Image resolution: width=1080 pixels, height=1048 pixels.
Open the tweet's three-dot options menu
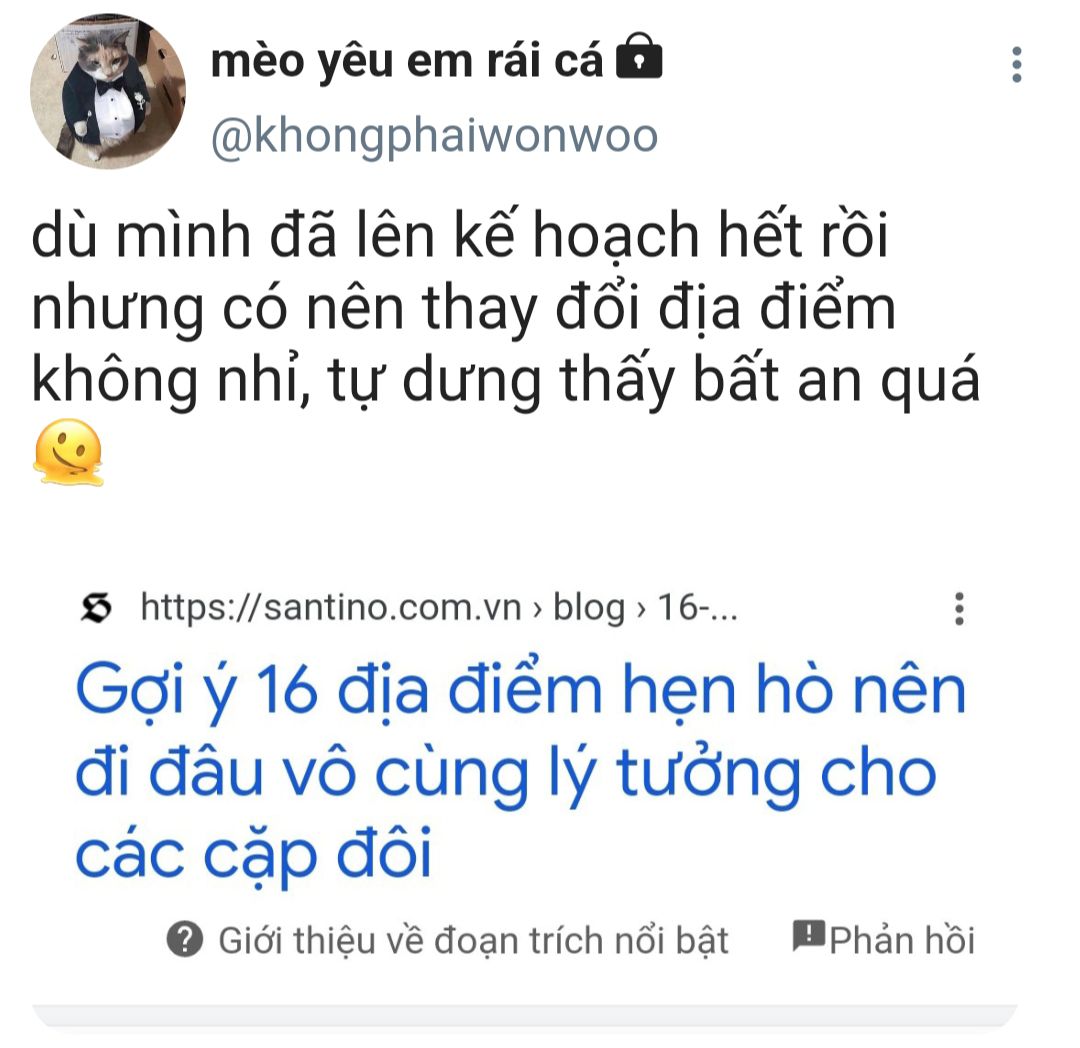pyautogui.click(x=1017, y=65)
